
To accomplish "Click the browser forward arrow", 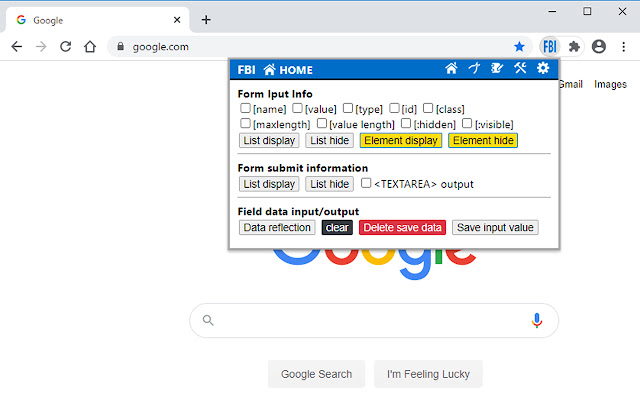I will pos(41,47).
